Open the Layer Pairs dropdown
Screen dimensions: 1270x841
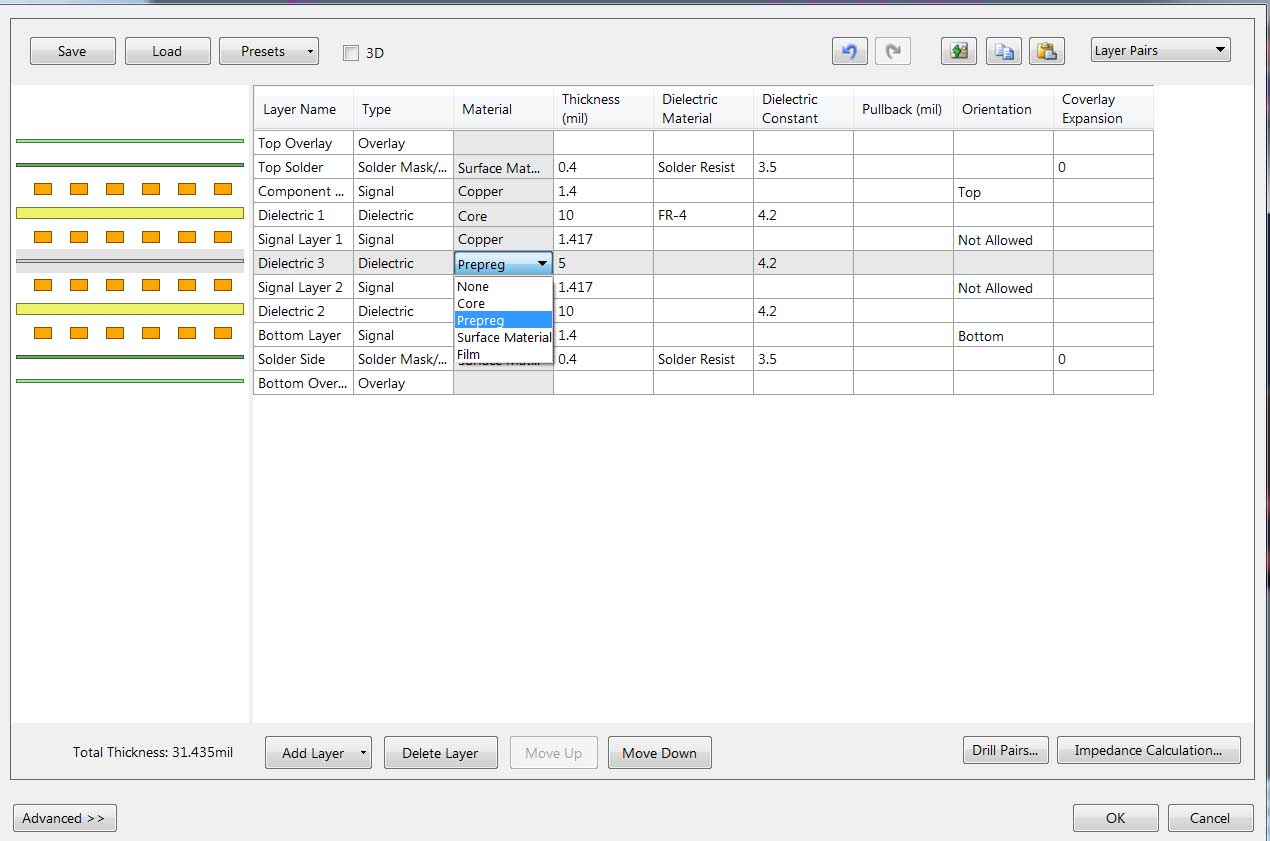(x=1160, y=50)
